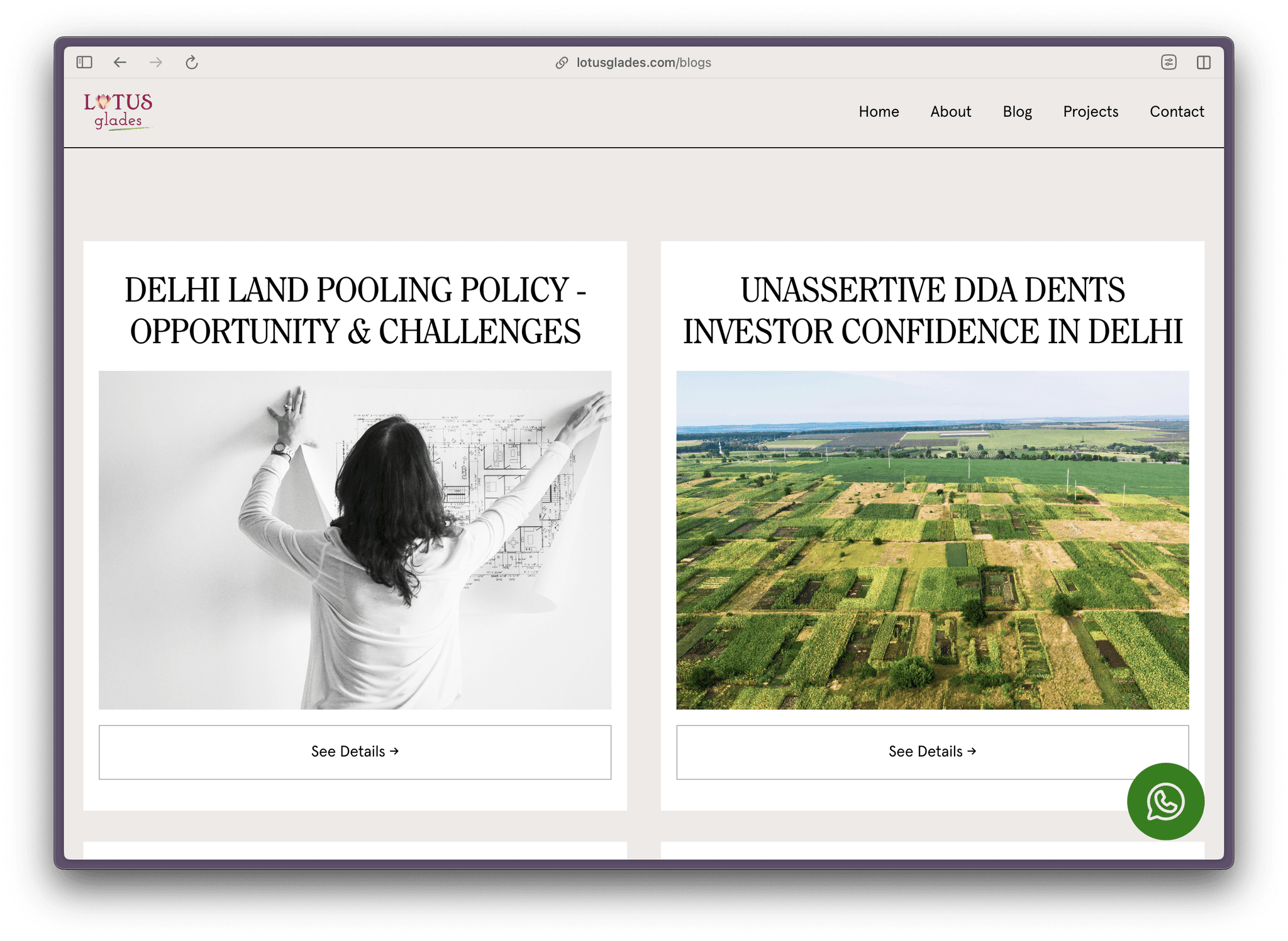This screenshot has width=1288, height=941.
Task: Open the Projects nav link
Action: click(1091, 112)
